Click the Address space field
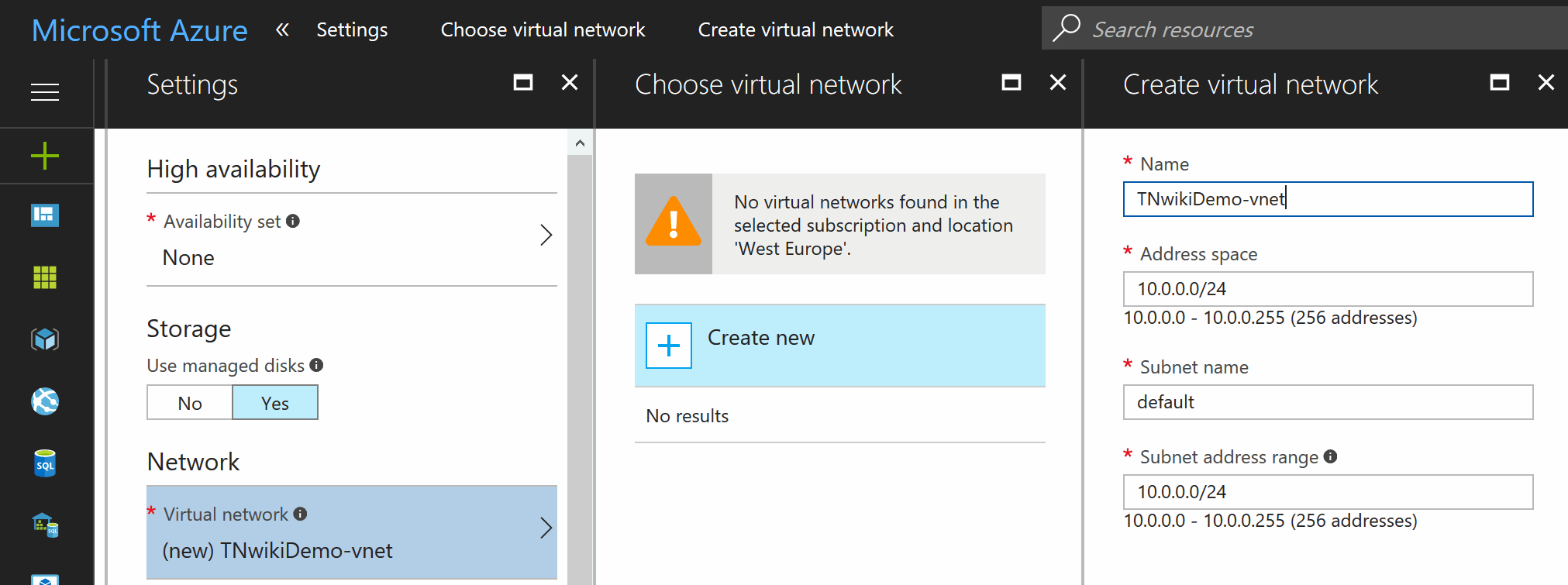Viewport: 1568px width, 585px height. (x=1328, y=289)
